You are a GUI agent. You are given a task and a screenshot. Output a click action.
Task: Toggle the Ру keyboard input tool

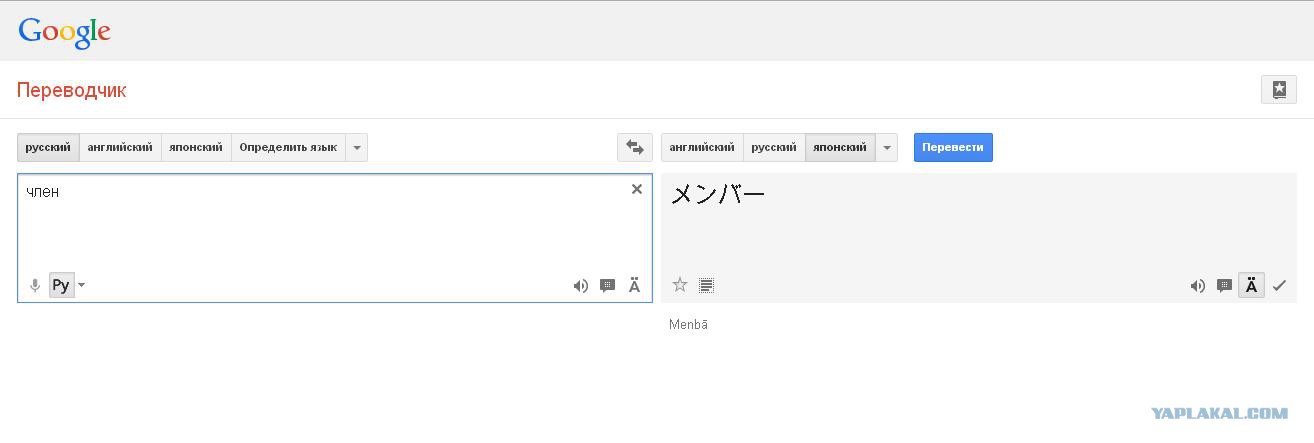click(x=61, y=286)
